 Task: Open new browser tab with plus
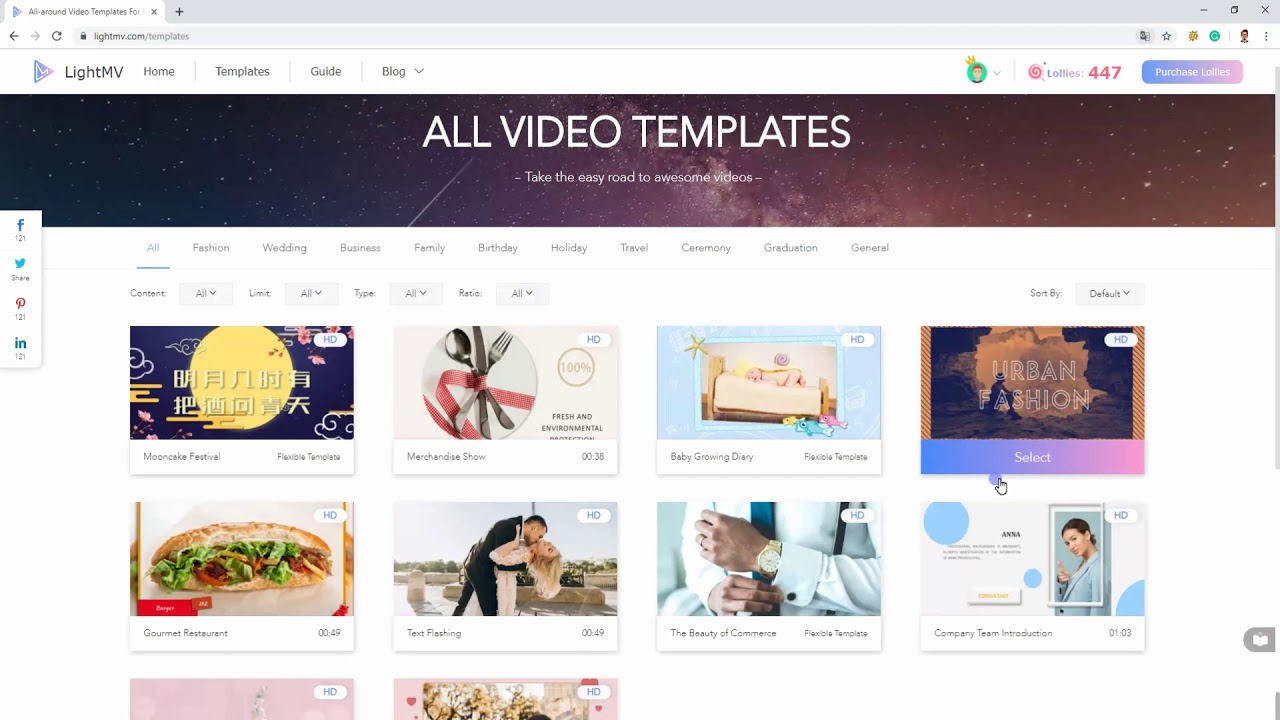click(179, 12)
